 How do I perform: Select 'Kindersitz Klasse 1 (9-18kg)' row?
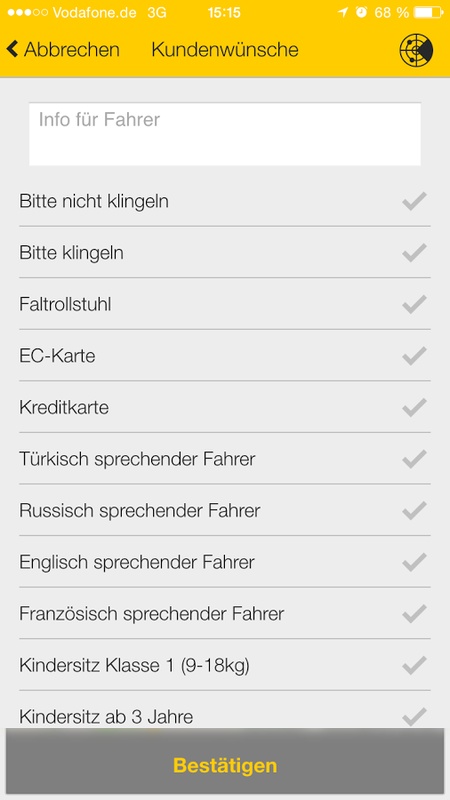[224, 665]
